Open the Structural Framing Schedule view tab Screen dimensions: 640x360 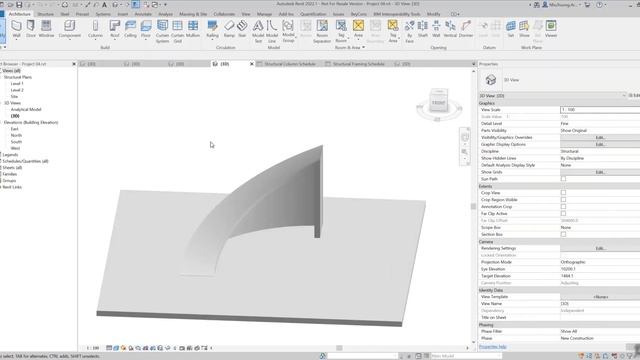click(x=358, y=64)
